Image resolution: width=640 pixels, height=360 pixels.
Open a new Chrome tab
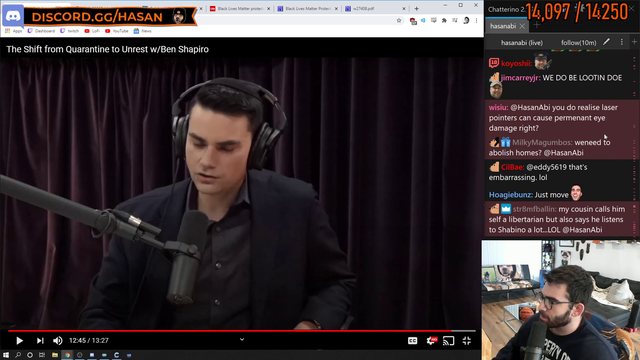pyautogui.click(x=416, y=9)
